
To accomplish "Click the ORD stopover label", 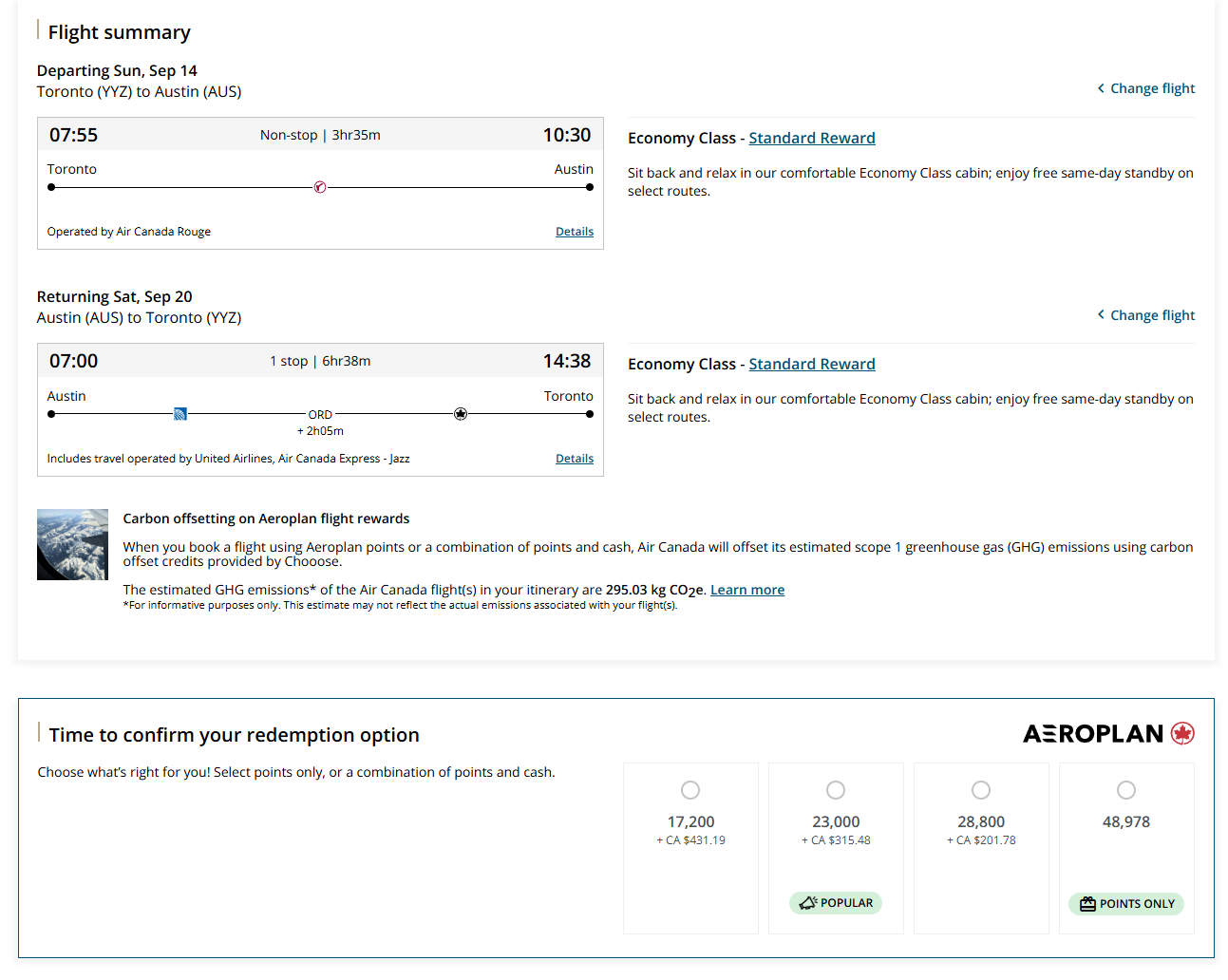I will [320, 415].
